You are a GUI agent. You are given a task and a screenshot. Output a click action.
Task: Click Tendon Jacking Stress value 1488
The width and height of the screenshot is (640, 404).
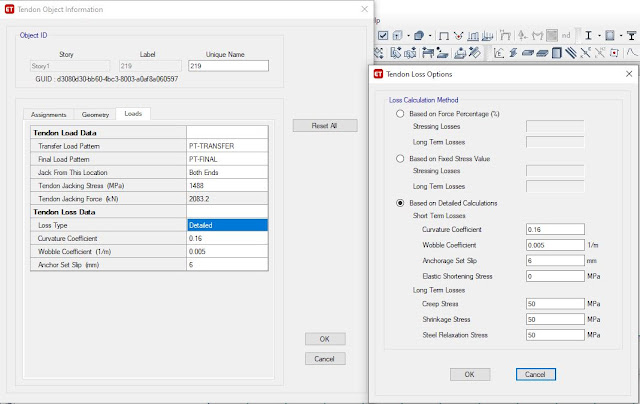[227, 185]
